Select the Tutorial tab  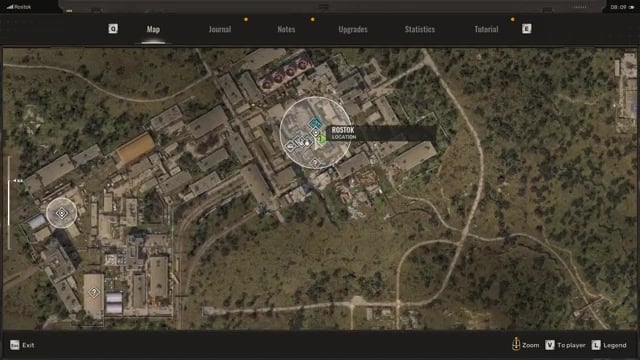pyautogui.click(x=486, y=29)
